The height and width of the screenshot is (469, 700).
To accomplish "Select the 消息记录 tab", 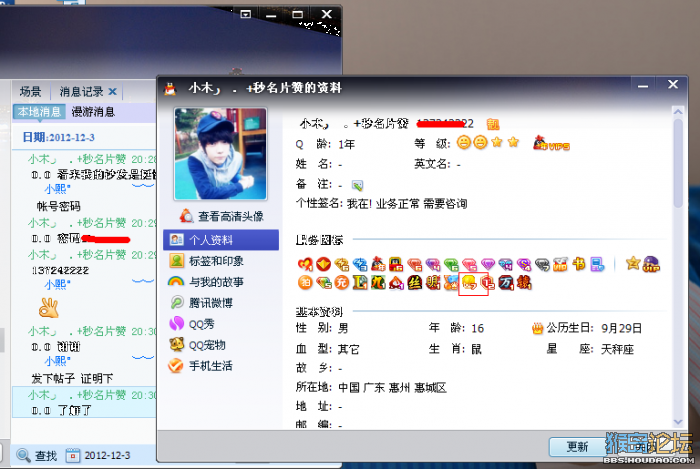I will click(81, 92).
